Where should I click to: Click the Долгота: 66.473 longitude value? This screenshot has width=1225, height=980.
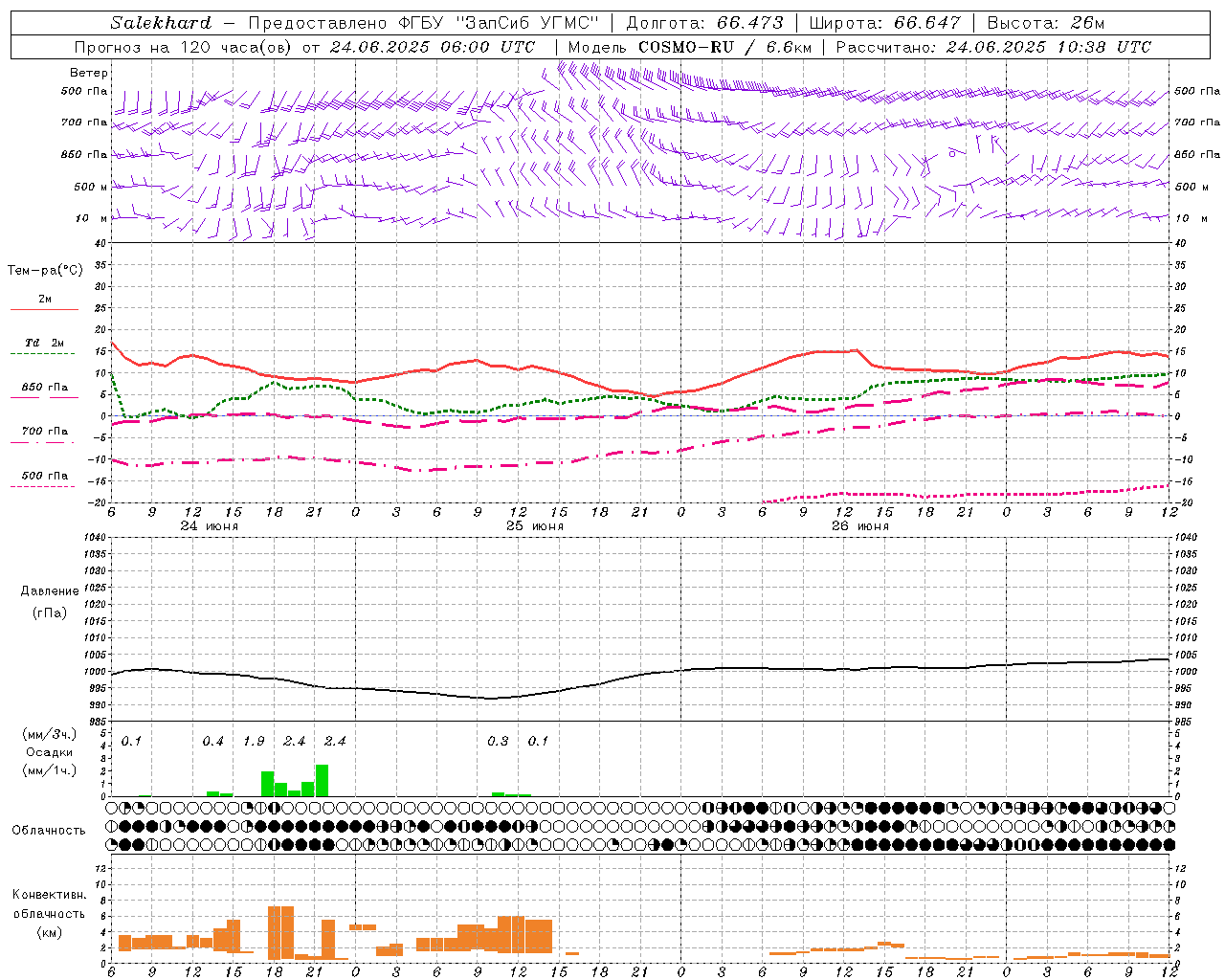[704, 23]
